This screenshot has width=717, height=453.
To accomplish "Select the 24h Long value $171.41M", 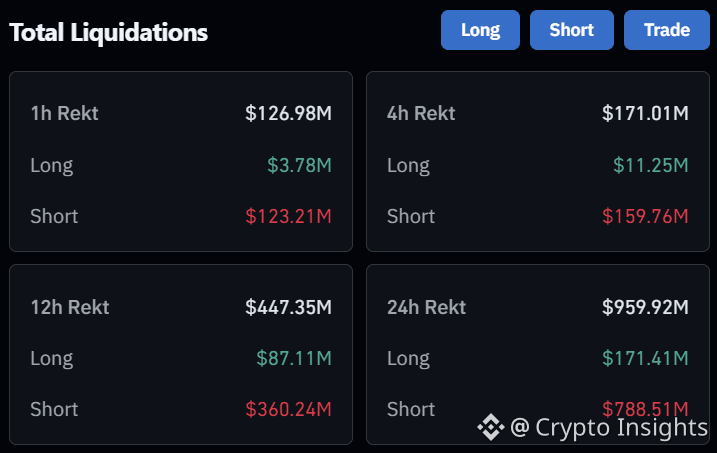I will [645, 358].
